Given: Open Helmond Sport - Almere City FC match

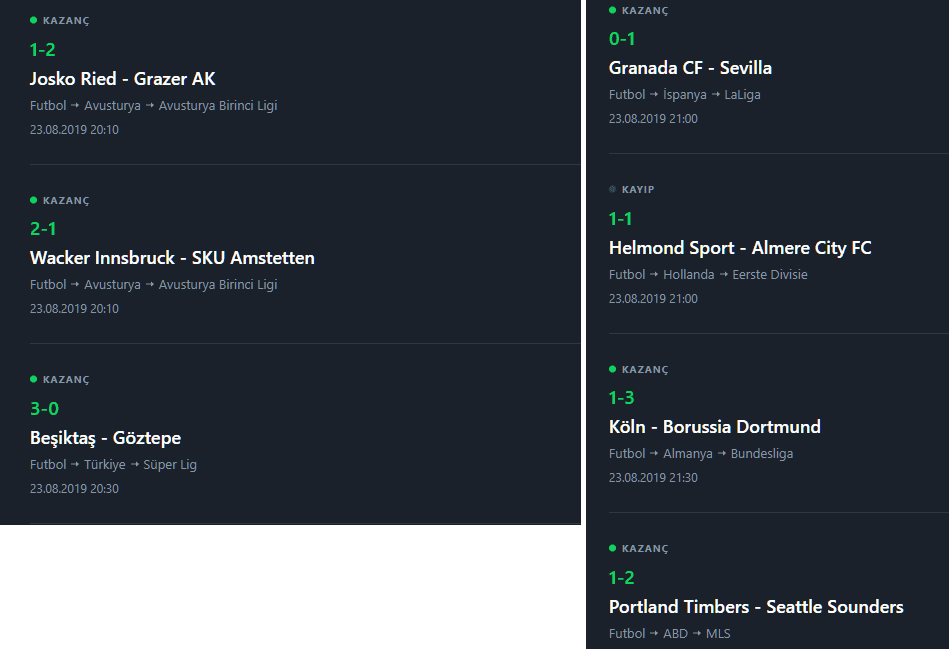Looking at the screenshot, I should pos(740,248).
